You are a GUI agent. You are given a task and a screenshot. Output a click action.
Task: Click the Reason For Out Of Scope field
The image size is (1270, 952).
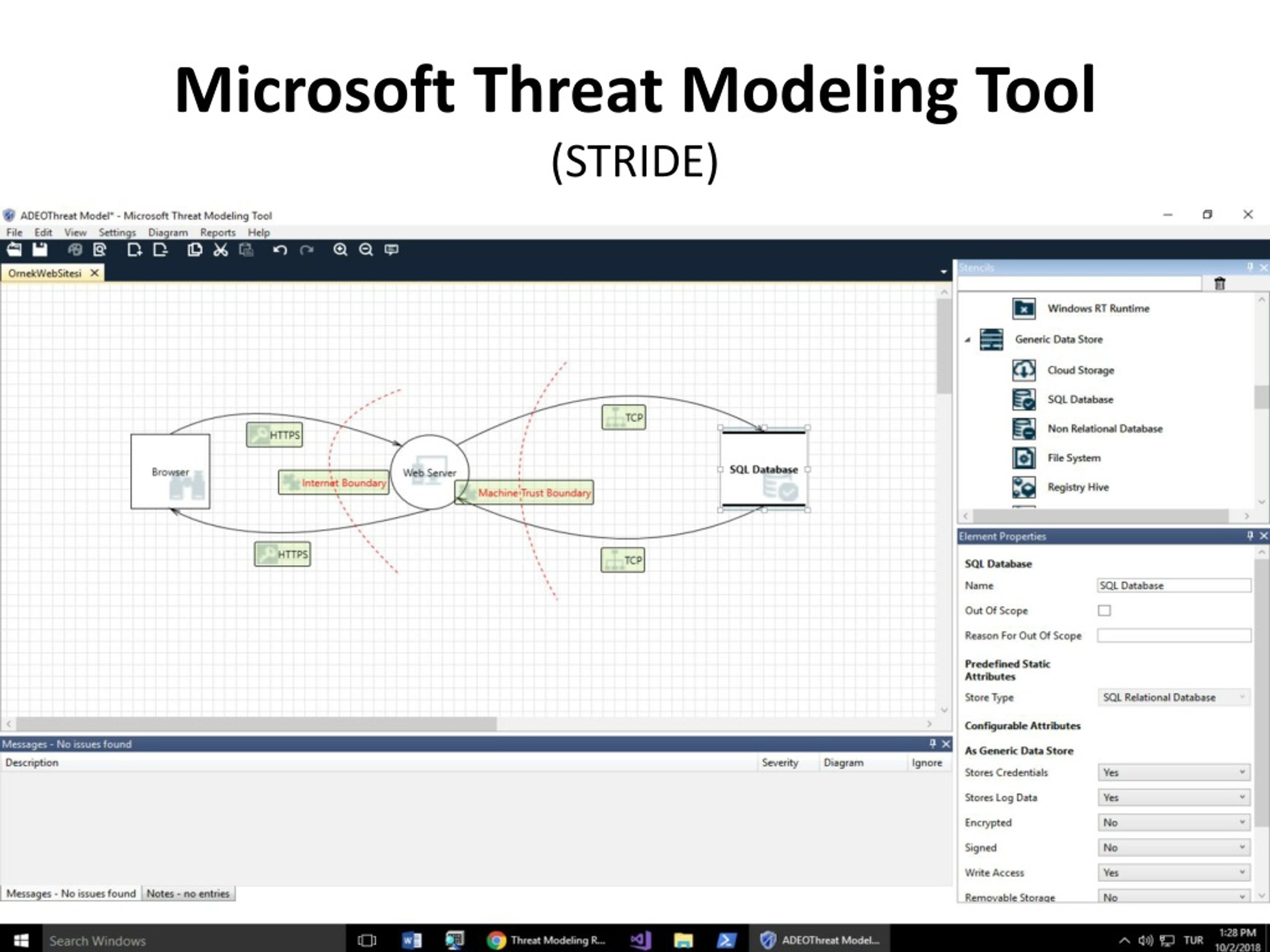coord(1174,635)
